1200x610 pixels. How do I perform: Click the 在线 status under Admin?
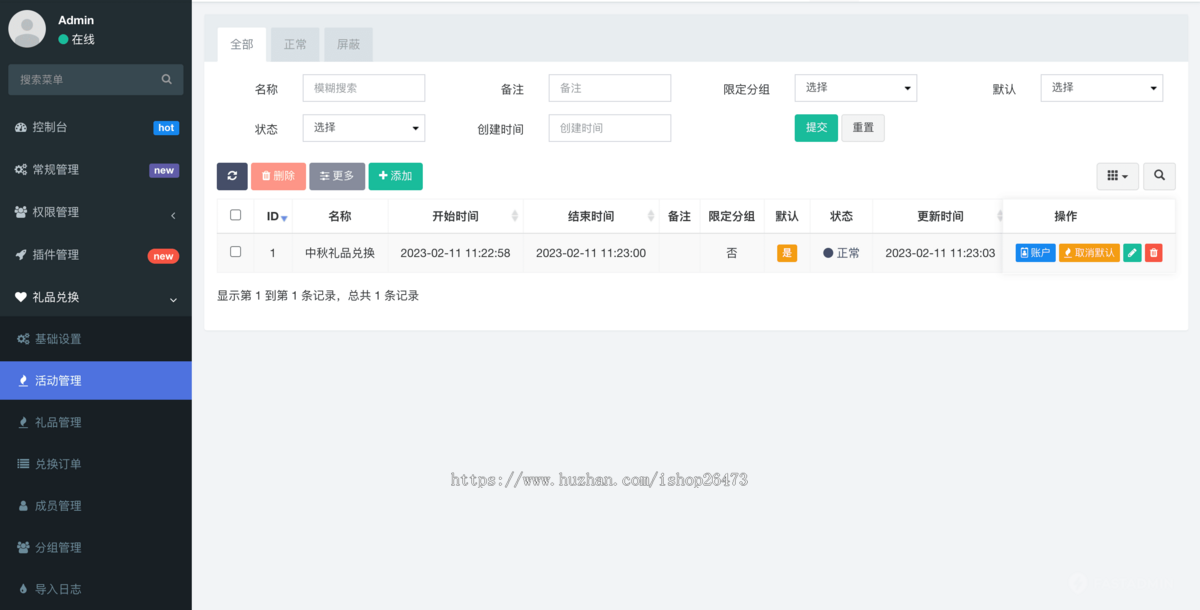coord(76,39)
